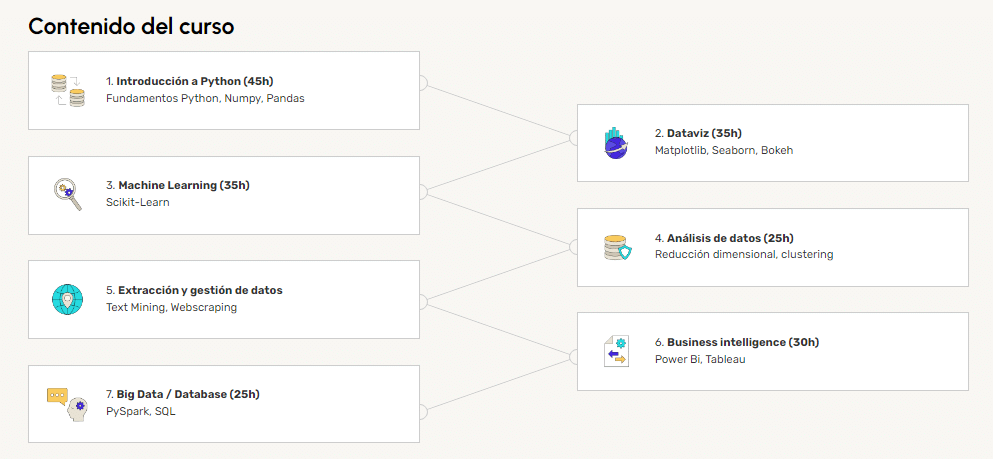
Task: Click the Análisis de datos shield database icon
Action: 617,247
